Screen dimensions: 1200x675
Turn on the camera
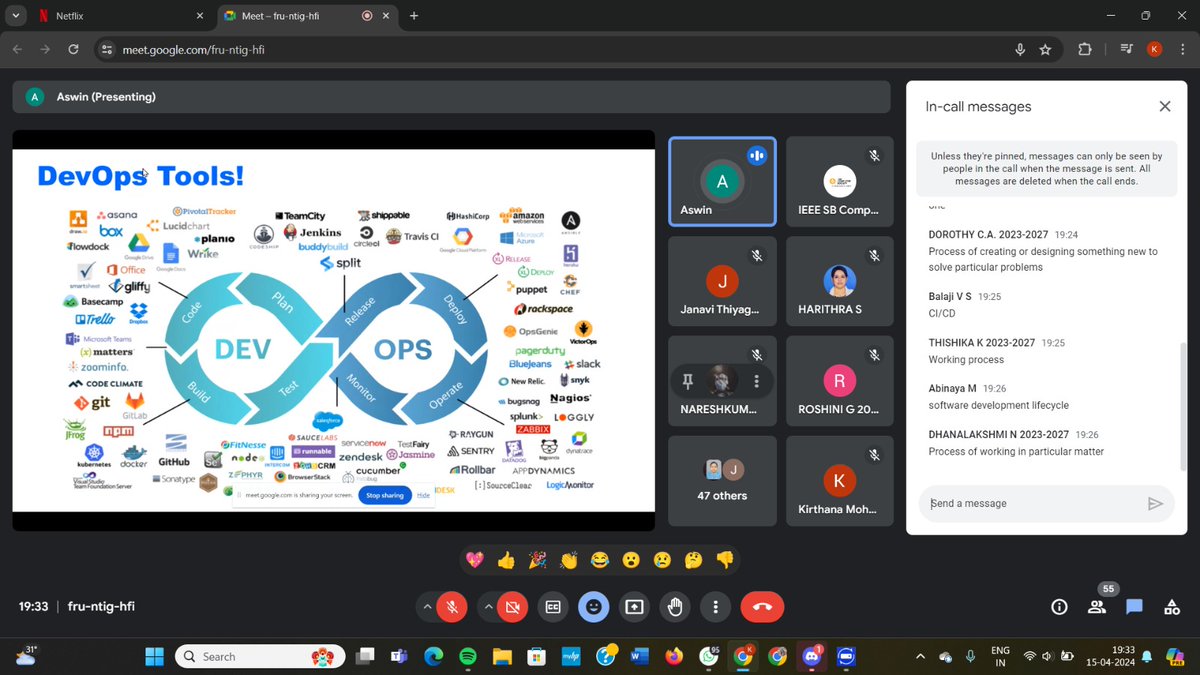pos(512,606)
